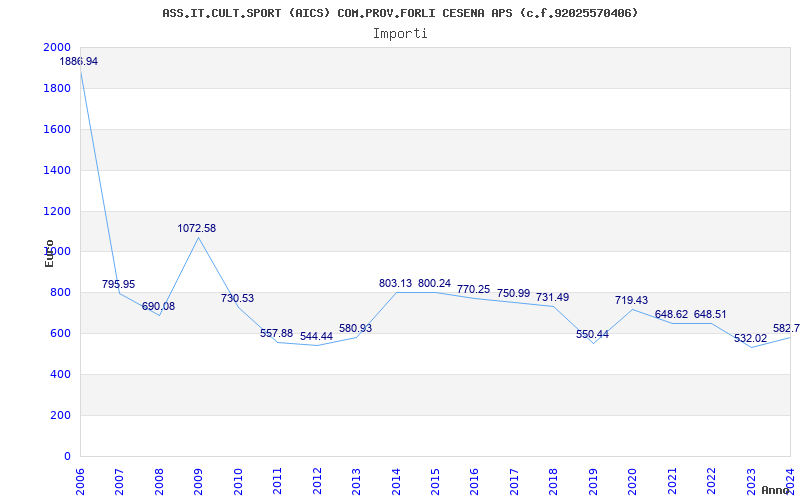Screen dimensions: 800x500
Task: Click the x-axis year 2006
Action: tap(80, 480)
